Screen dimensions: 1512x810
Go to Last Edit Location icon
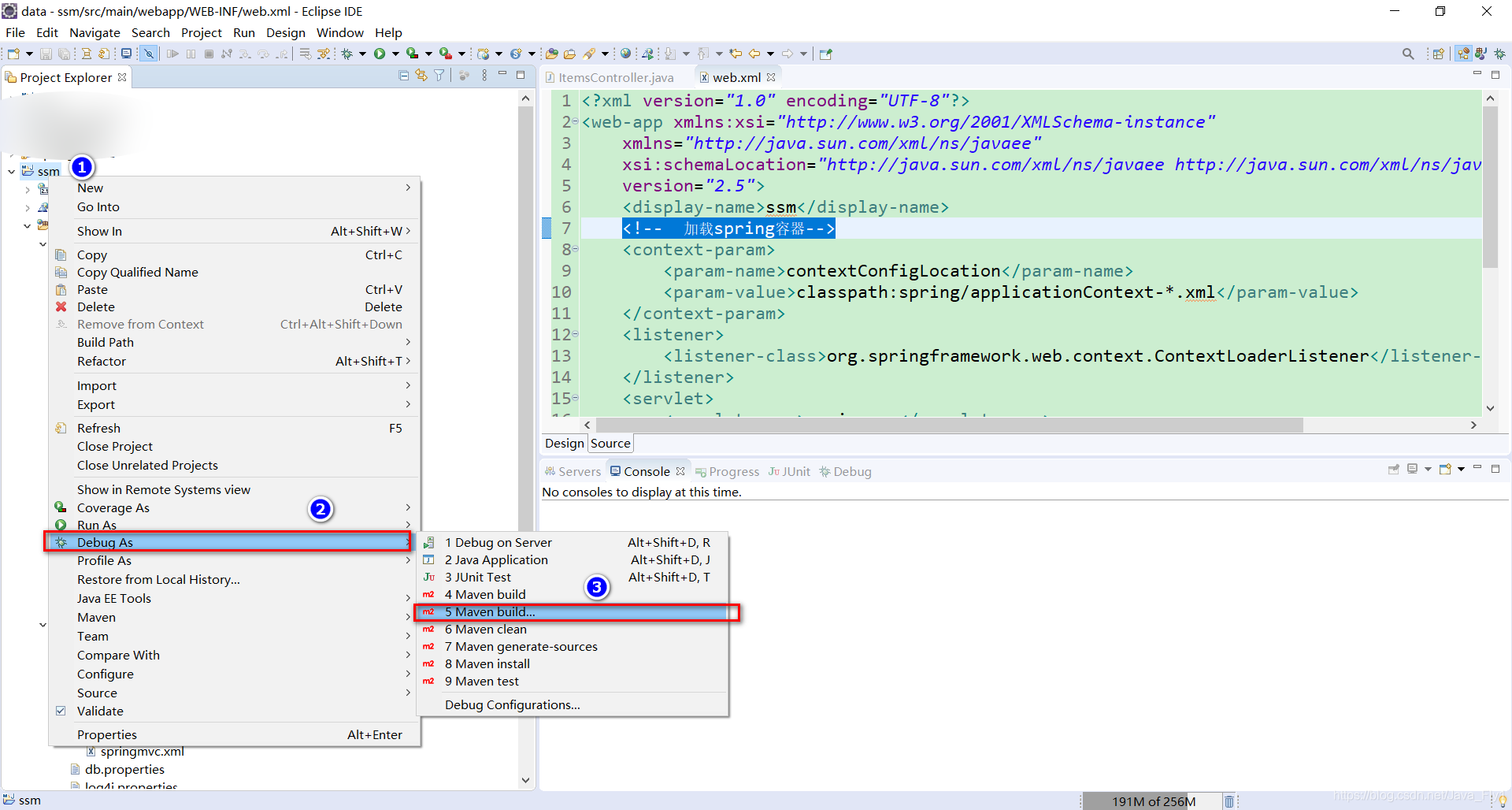[x=736, y=54]
